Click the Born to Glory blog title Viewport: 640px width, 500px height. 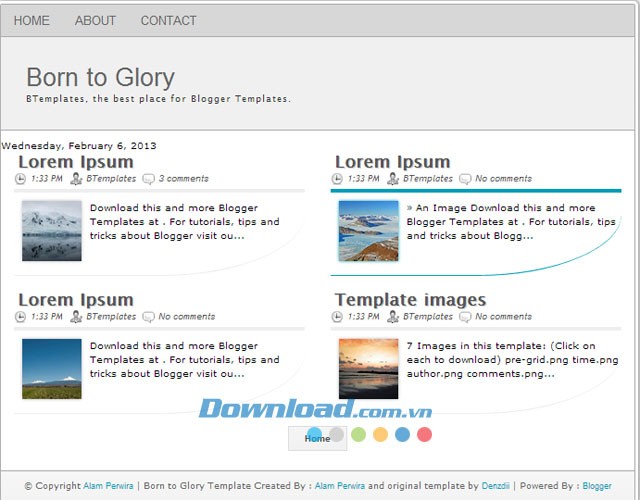point(100,77)
